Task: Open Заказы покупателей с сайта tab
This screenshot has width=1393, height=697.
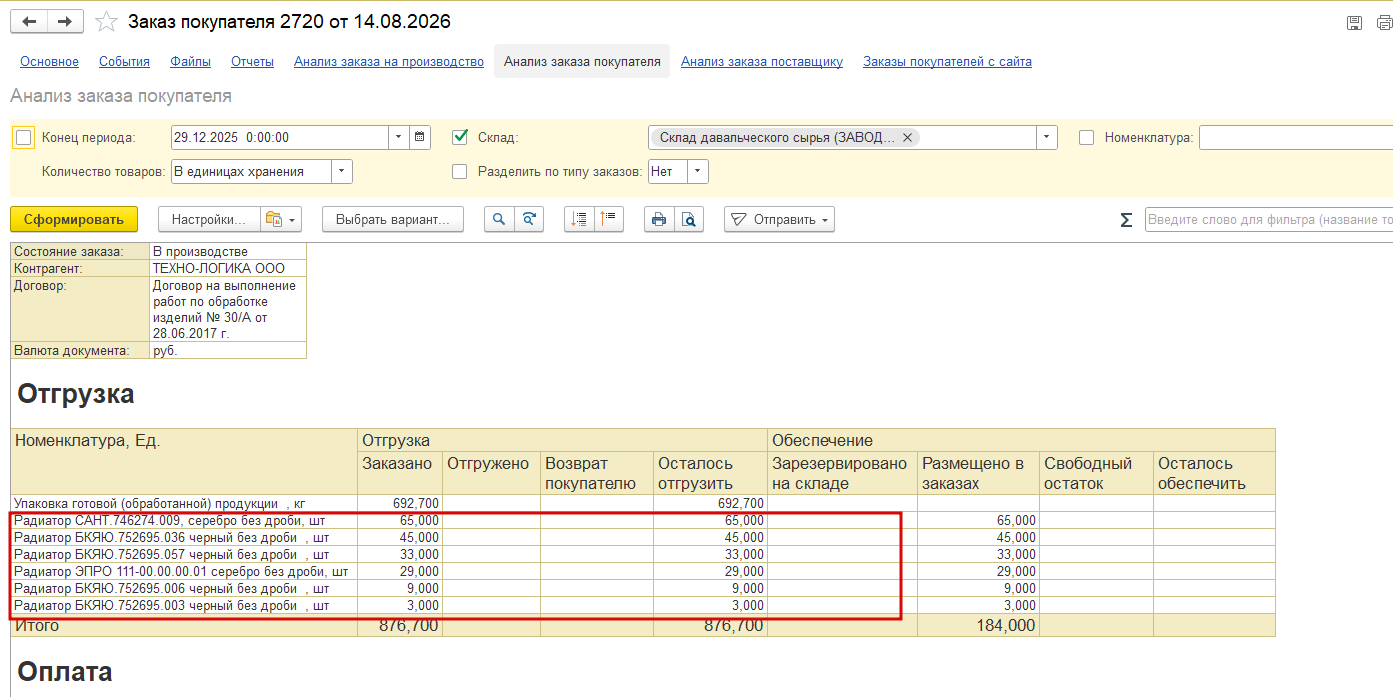Action: pos(947,62)
